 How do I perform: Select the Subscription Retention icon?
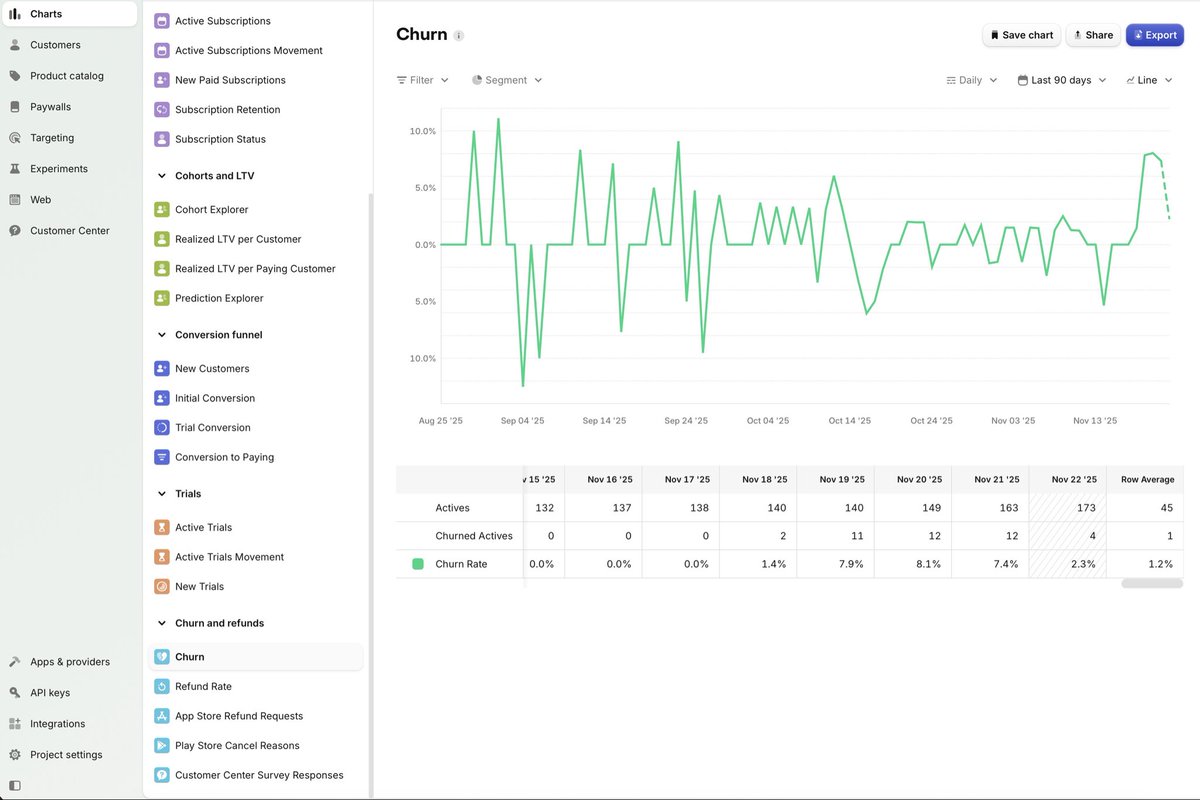pyautogui.click(x=162, y=109)
